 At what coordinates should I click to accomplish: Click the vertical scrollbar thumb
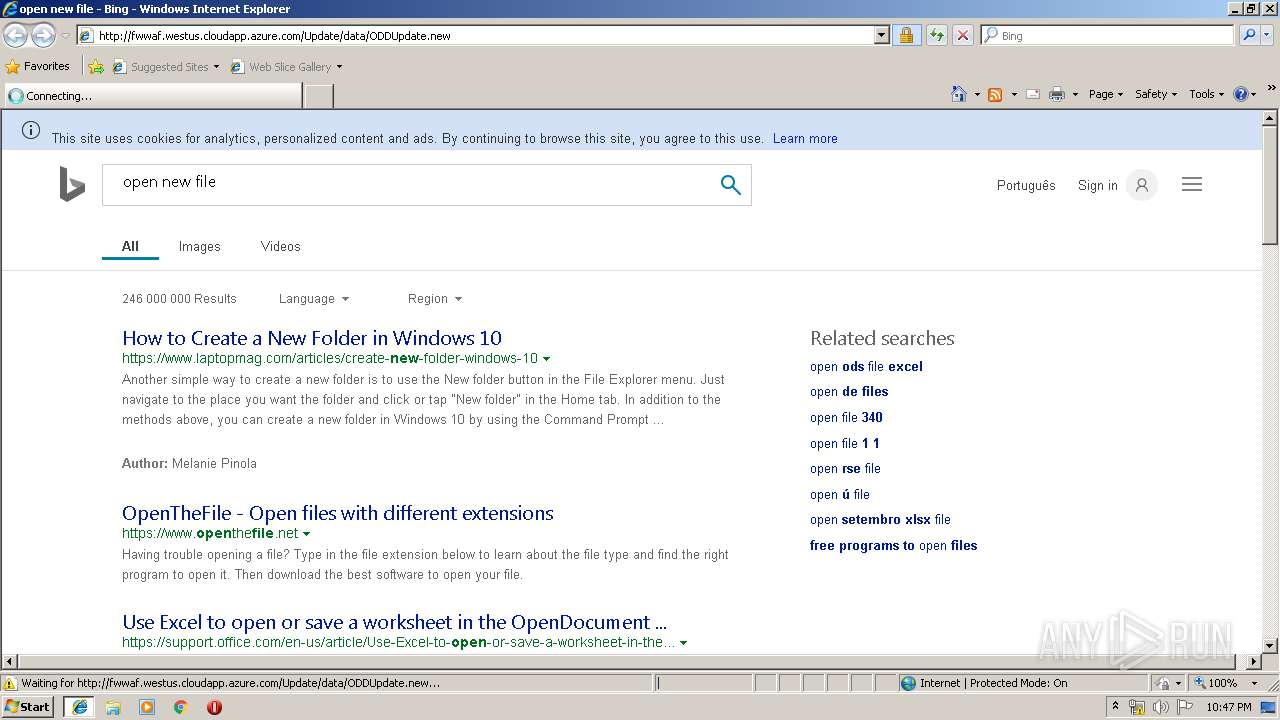coord(1270,185)
